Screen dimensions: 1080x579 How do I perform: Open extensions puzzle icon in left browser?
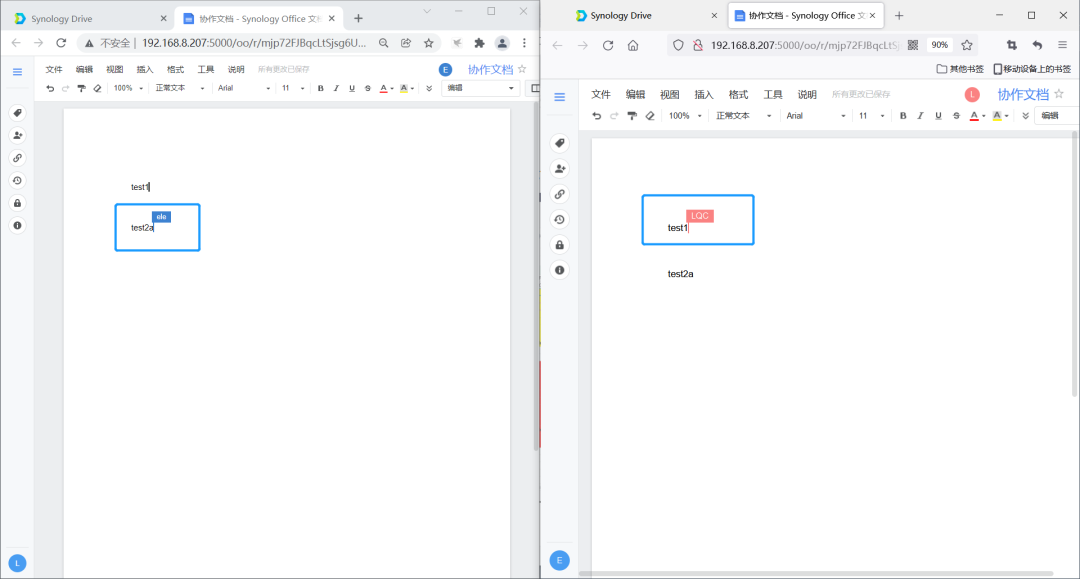479,43
